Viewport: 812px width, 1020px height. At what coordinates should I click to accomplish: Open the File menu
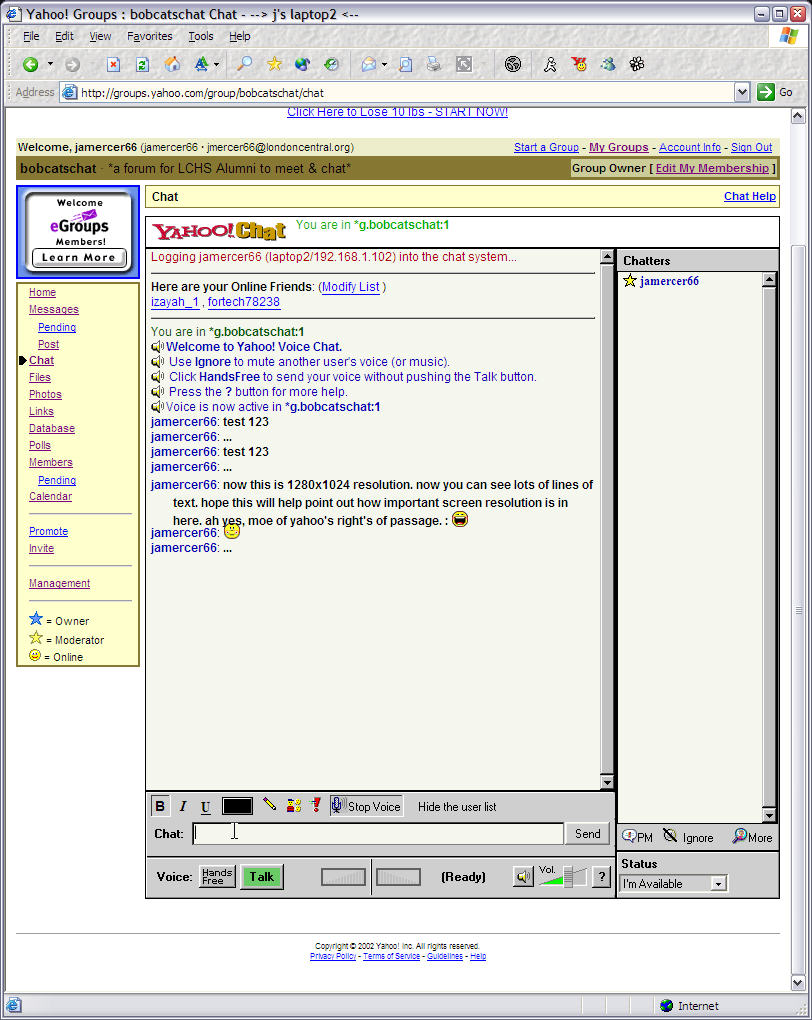tap(31, 36)
